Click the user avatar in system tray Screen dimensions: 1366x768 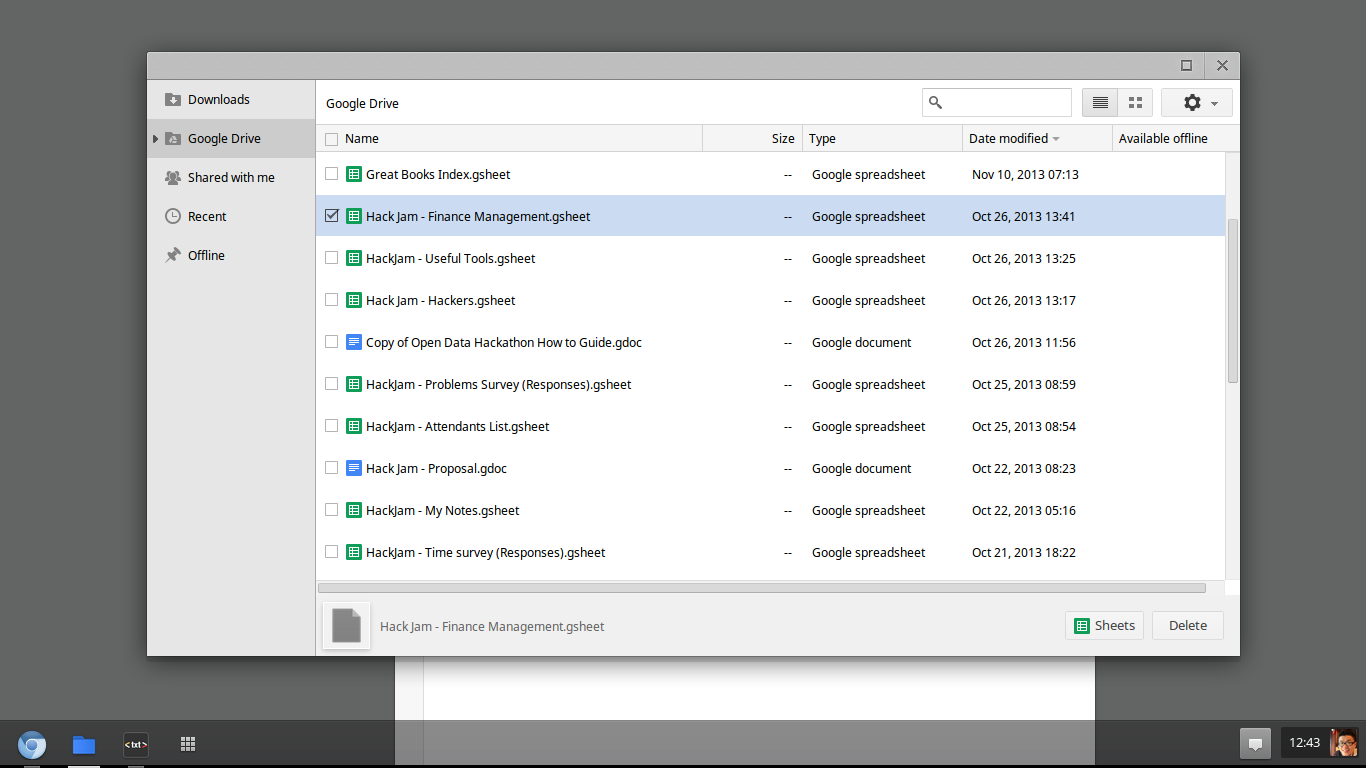tap(1344, 743)
